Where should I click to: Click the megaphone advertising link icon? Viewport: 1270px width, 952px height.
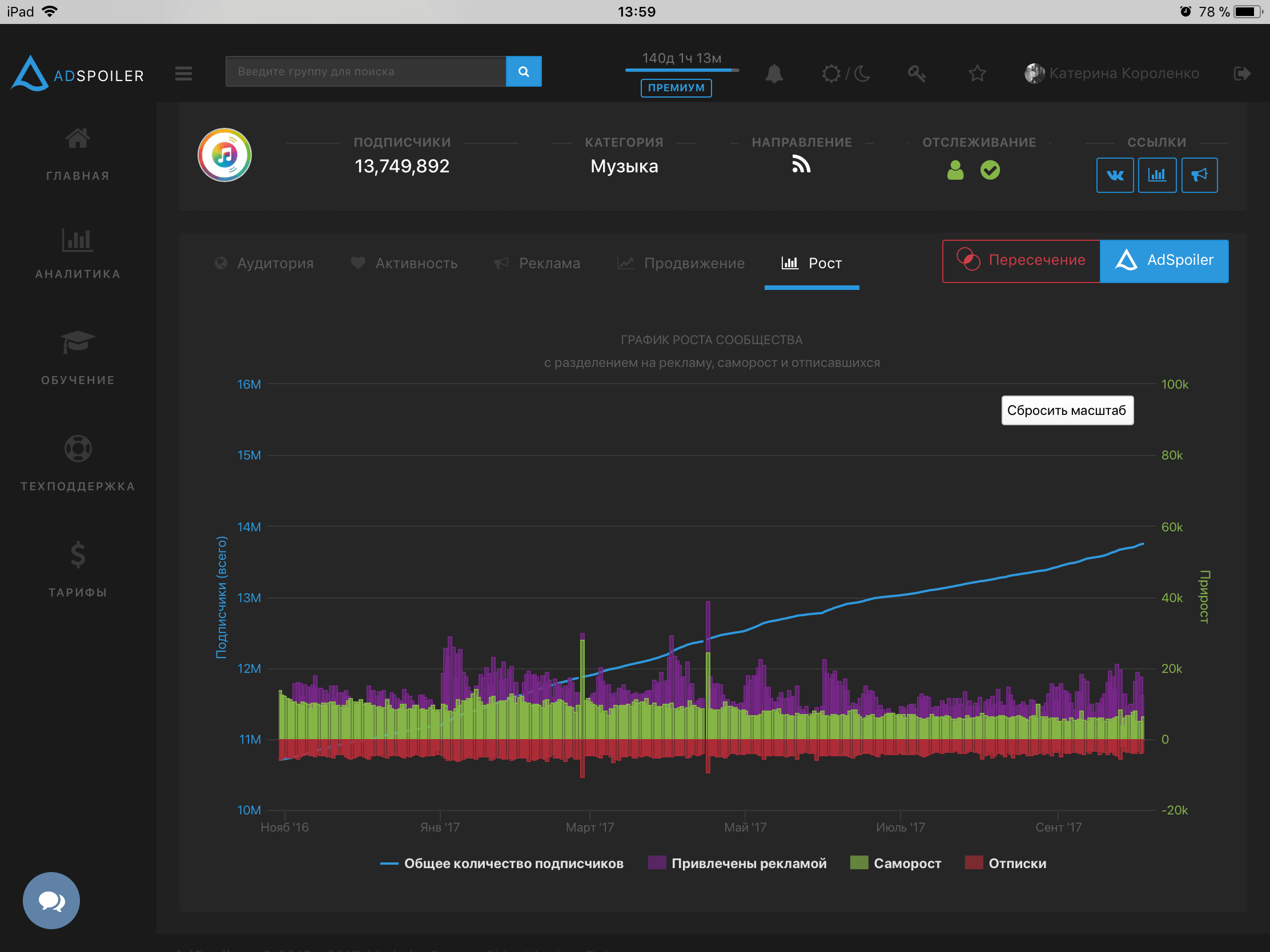(1199, 175)
